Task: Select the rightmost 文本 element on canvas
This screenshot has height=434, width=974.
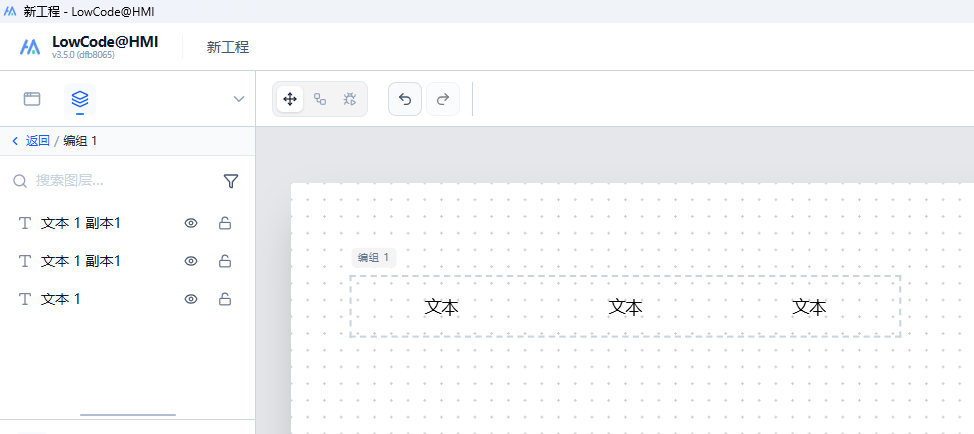Action: pyautogui.click(x=809, y=307)
